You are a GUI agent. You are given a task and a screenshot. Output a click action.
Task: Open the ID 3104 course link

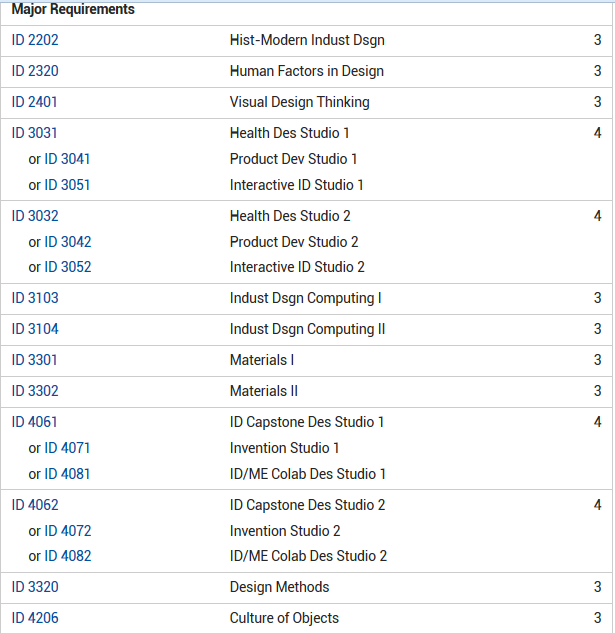pyautogui.click(x=35, y=329)
